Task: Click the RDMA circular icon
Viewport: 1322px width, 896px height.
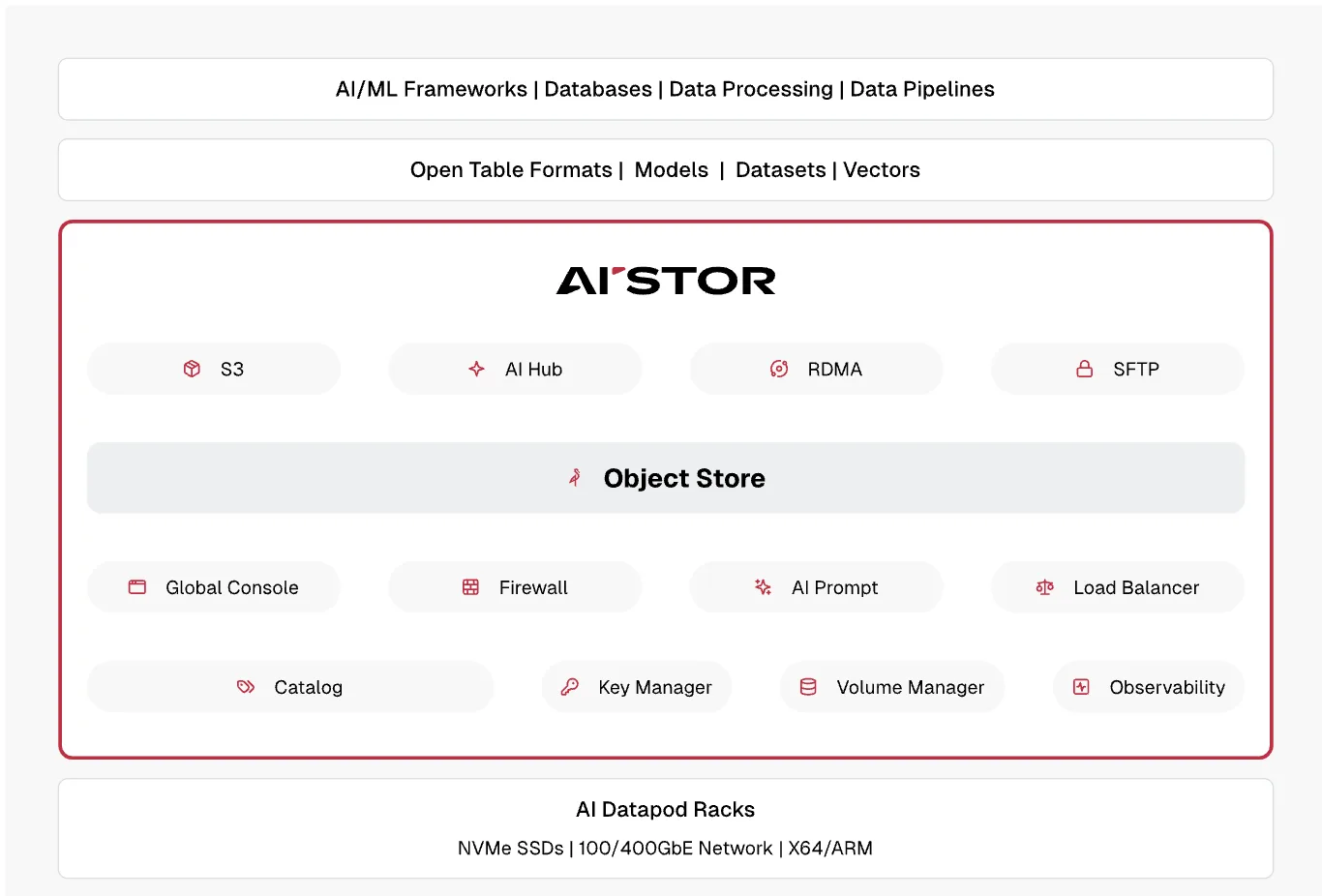Action: tap(779, 369)
